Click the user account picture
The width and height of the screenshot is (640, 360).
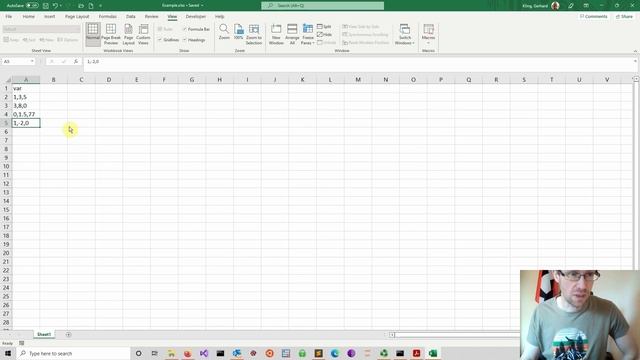coord(555,6)
